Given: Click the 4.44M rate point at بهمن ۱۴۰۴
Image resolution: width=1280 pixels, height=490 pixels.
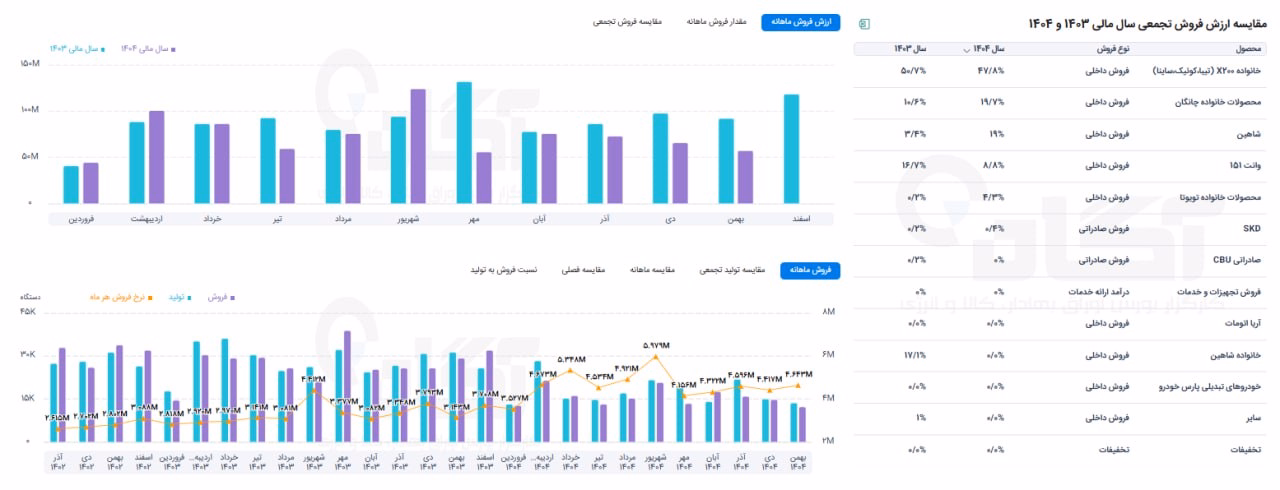Looking at the screenshot, I should click(x=798, y=386).
